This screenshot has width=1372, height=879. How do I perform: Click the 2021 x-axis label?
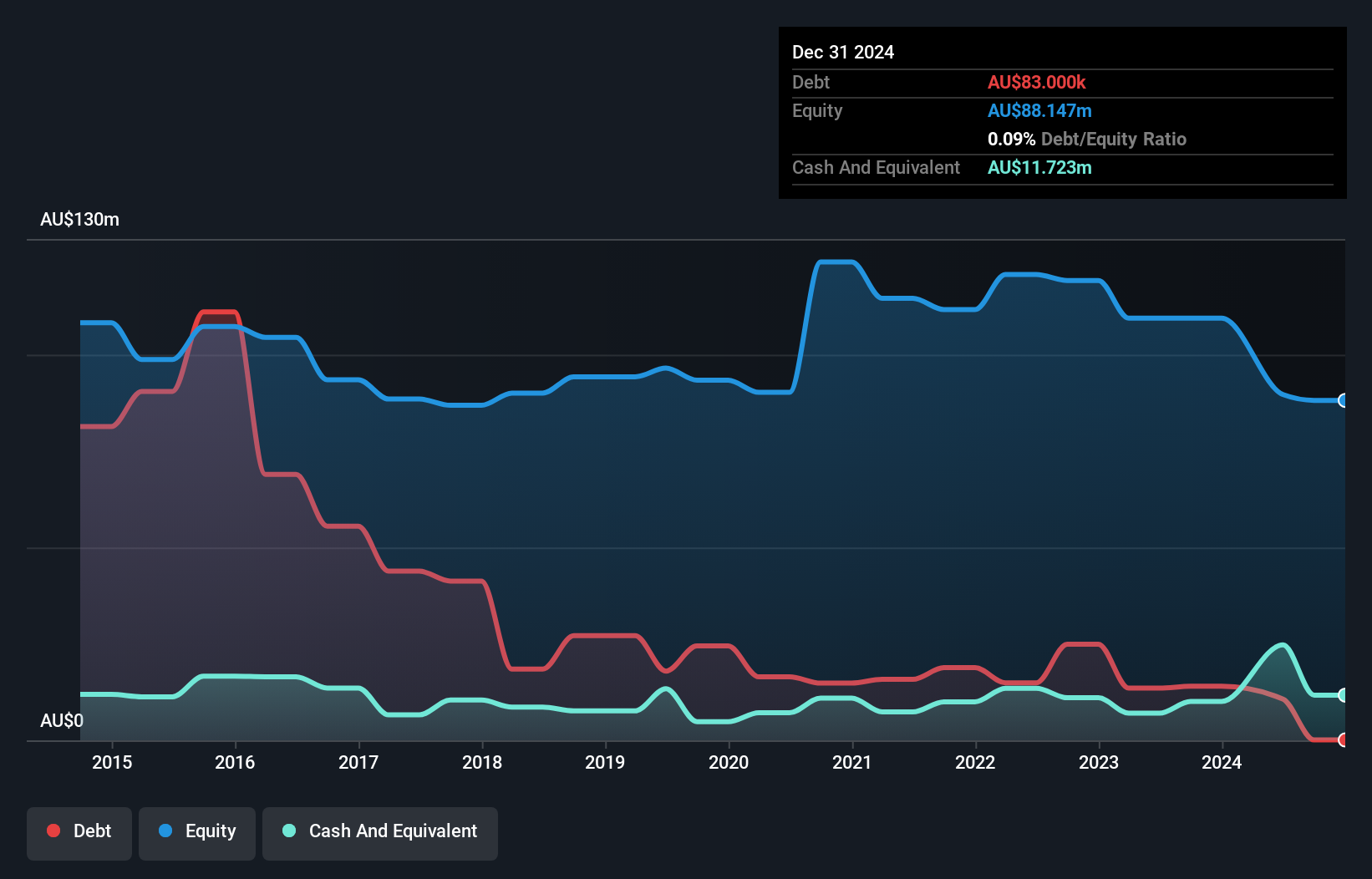click(x=852, y=762)
